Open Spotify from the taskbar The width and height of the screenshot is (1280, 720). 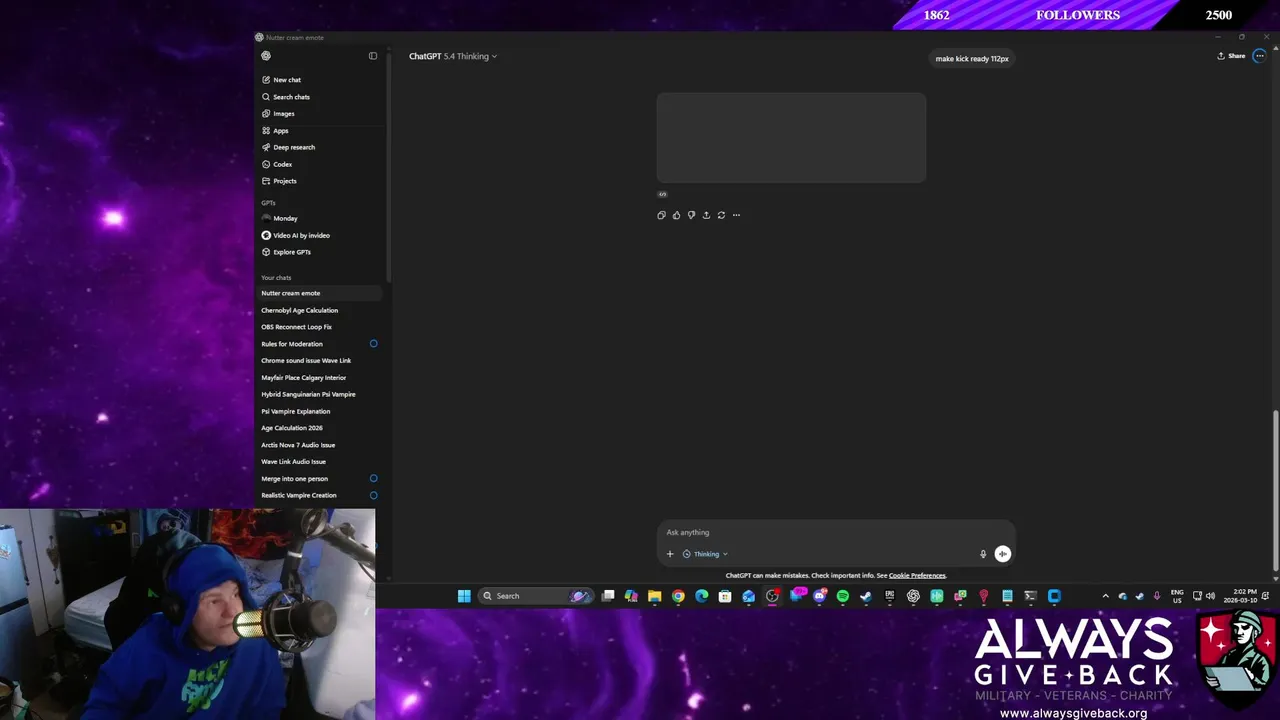842,596
